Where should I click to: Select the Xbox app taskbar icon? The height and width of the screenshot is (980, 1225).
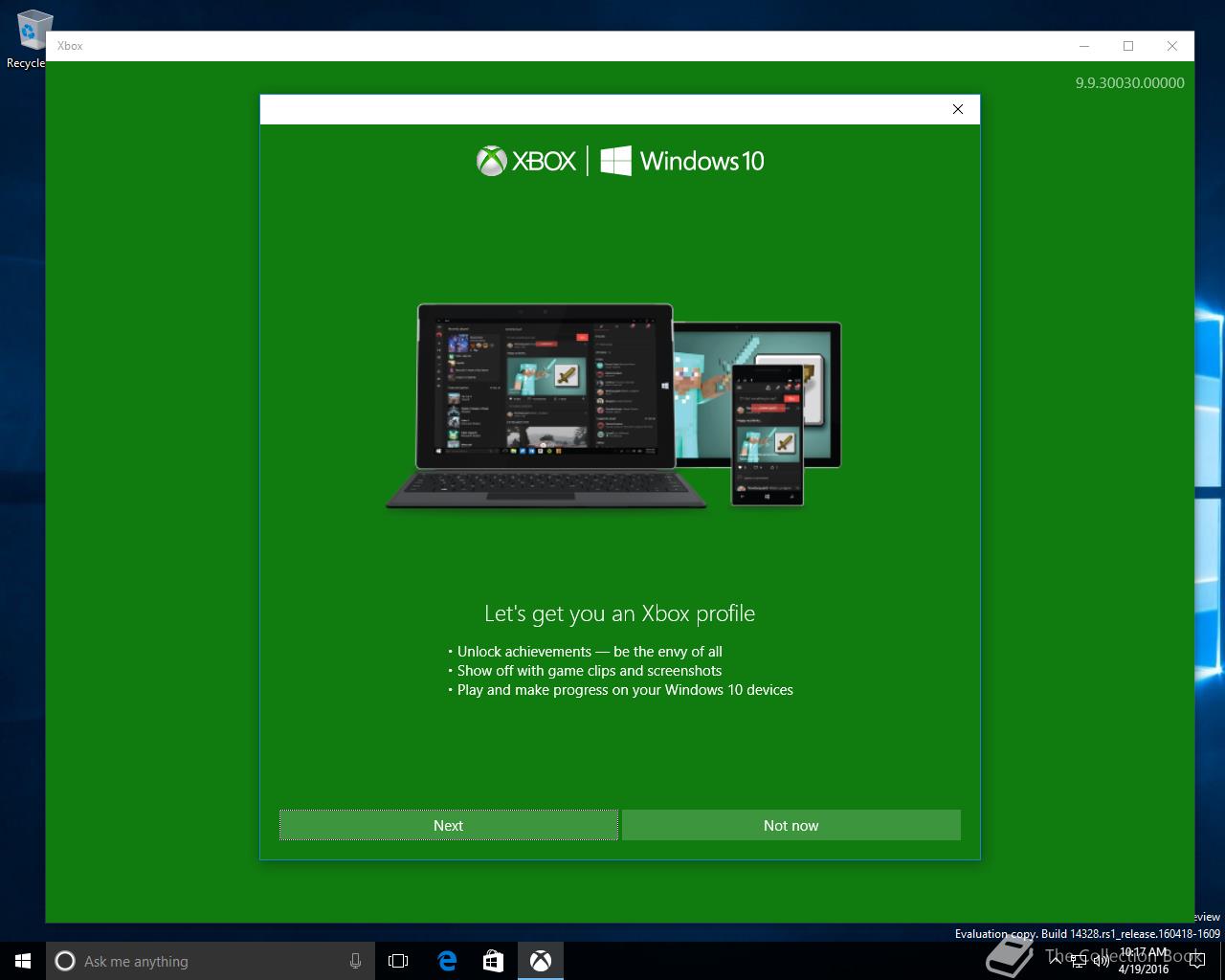pyautogui.click(x=541, y=961)
